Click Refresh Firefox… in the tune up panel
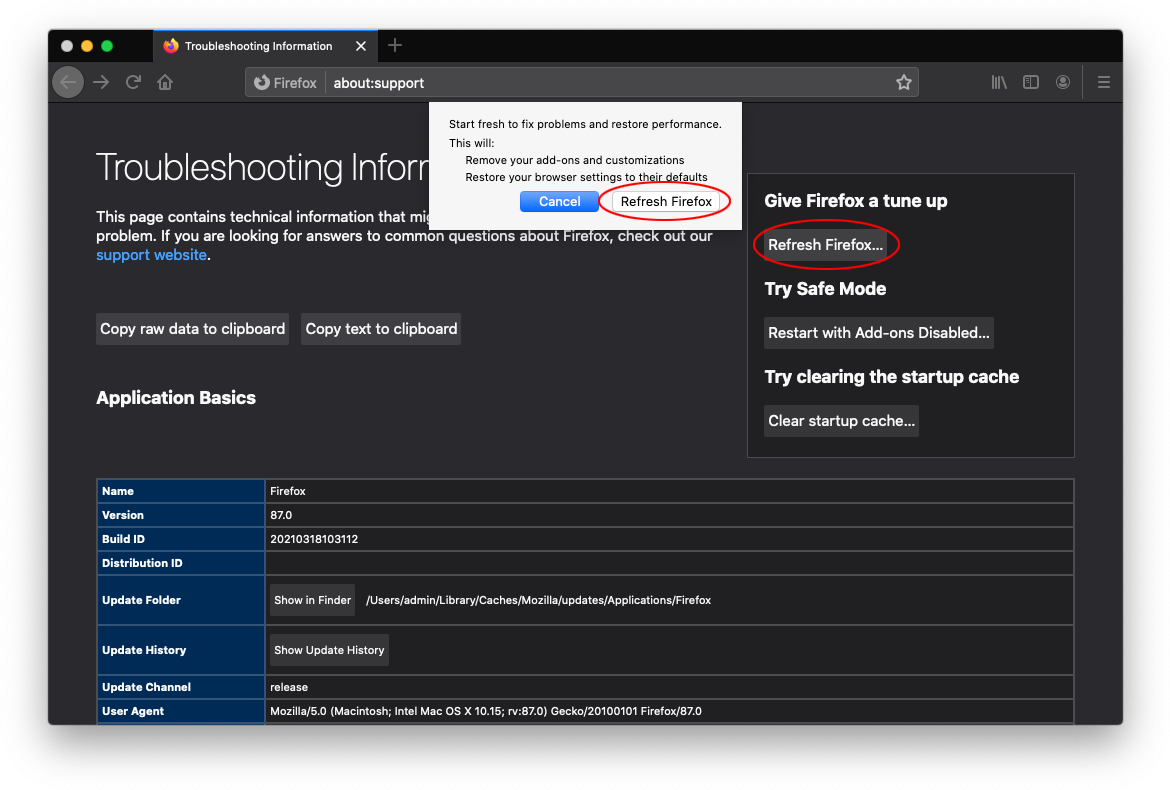The image size is (1170, 790). point(825,245)
